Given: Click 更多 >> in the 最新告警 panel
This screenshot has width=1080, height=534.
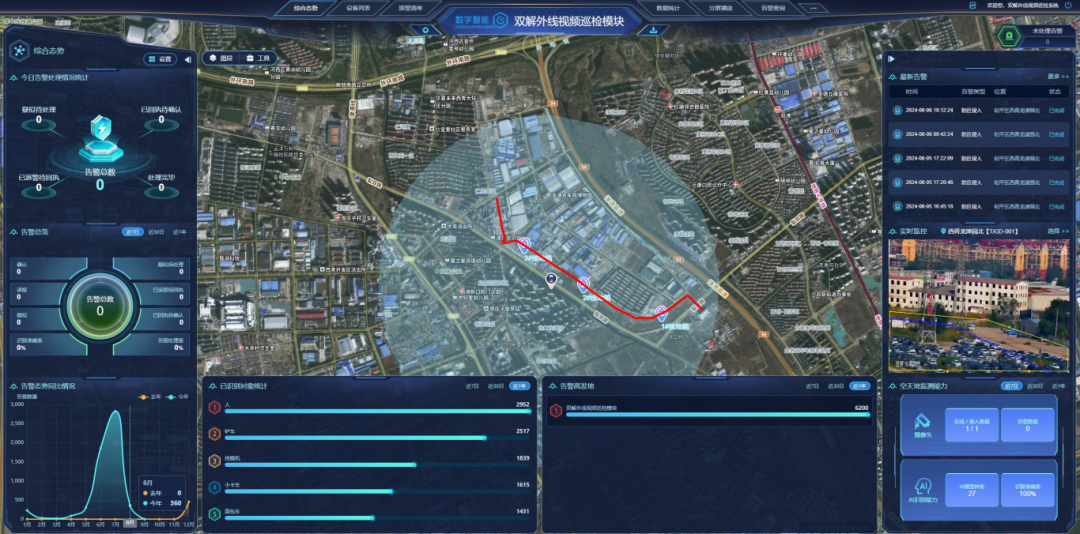Looking at the screenshot, I should [1058, 76].
